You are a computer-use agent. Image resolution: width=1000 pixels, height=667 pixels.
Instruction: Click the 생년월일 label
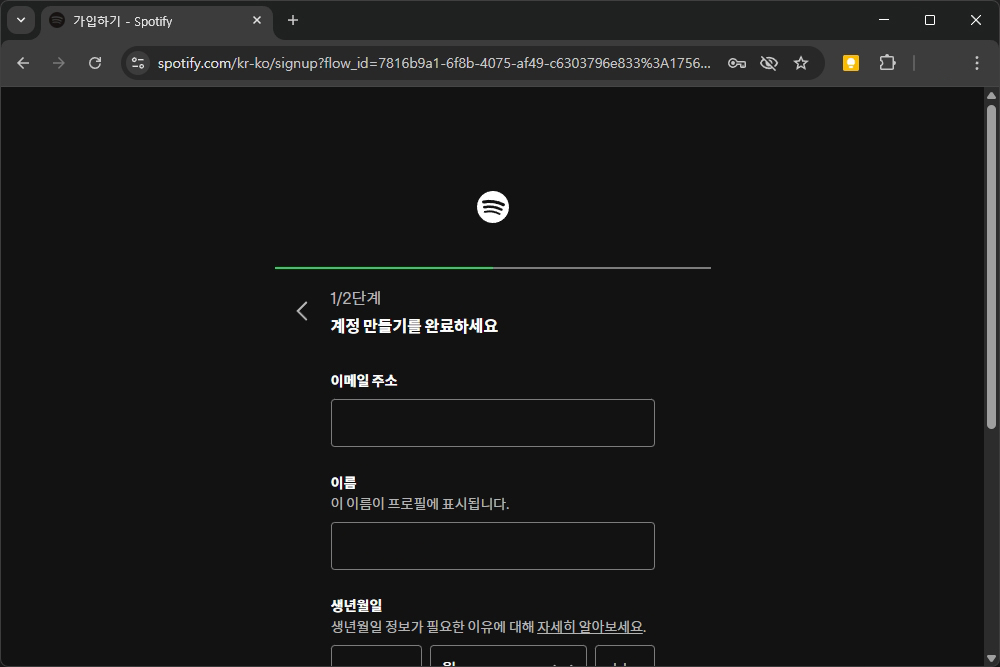356,606
